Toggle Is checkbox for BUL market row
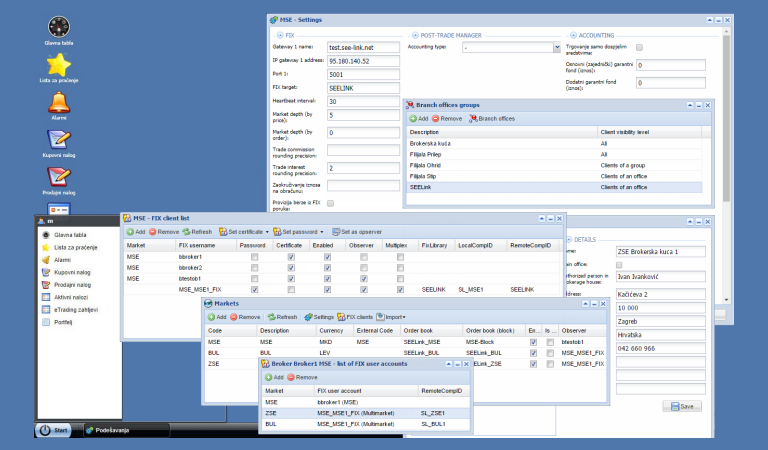This screenshot has height=450, width=768. [x=550, y=353]
